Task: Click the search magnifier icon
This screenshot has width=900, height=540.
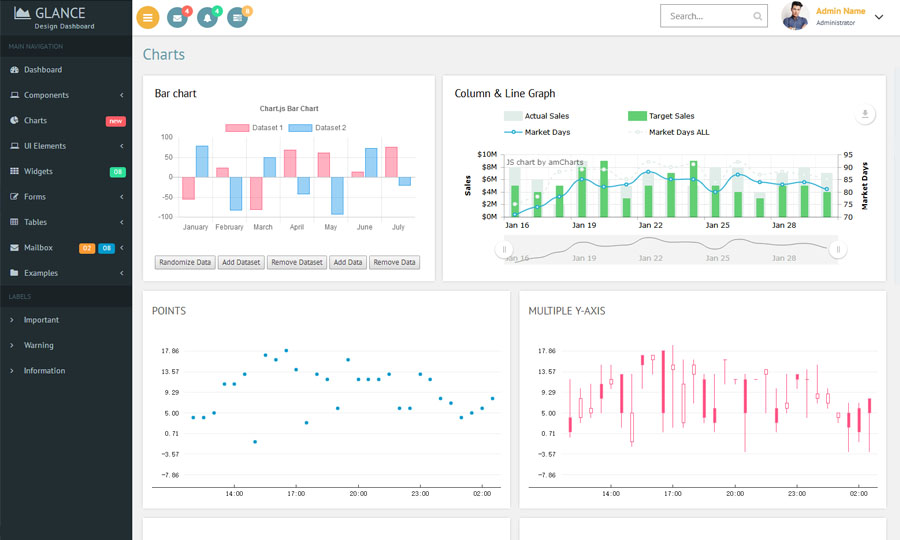Action: tap(755, 16)
